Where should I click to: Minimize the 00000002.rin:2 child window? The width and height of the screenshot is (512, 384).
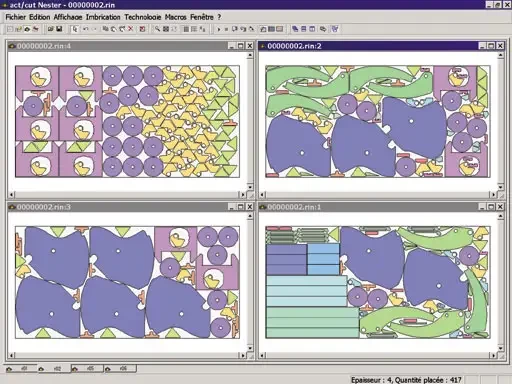click(x=482, y=46)
